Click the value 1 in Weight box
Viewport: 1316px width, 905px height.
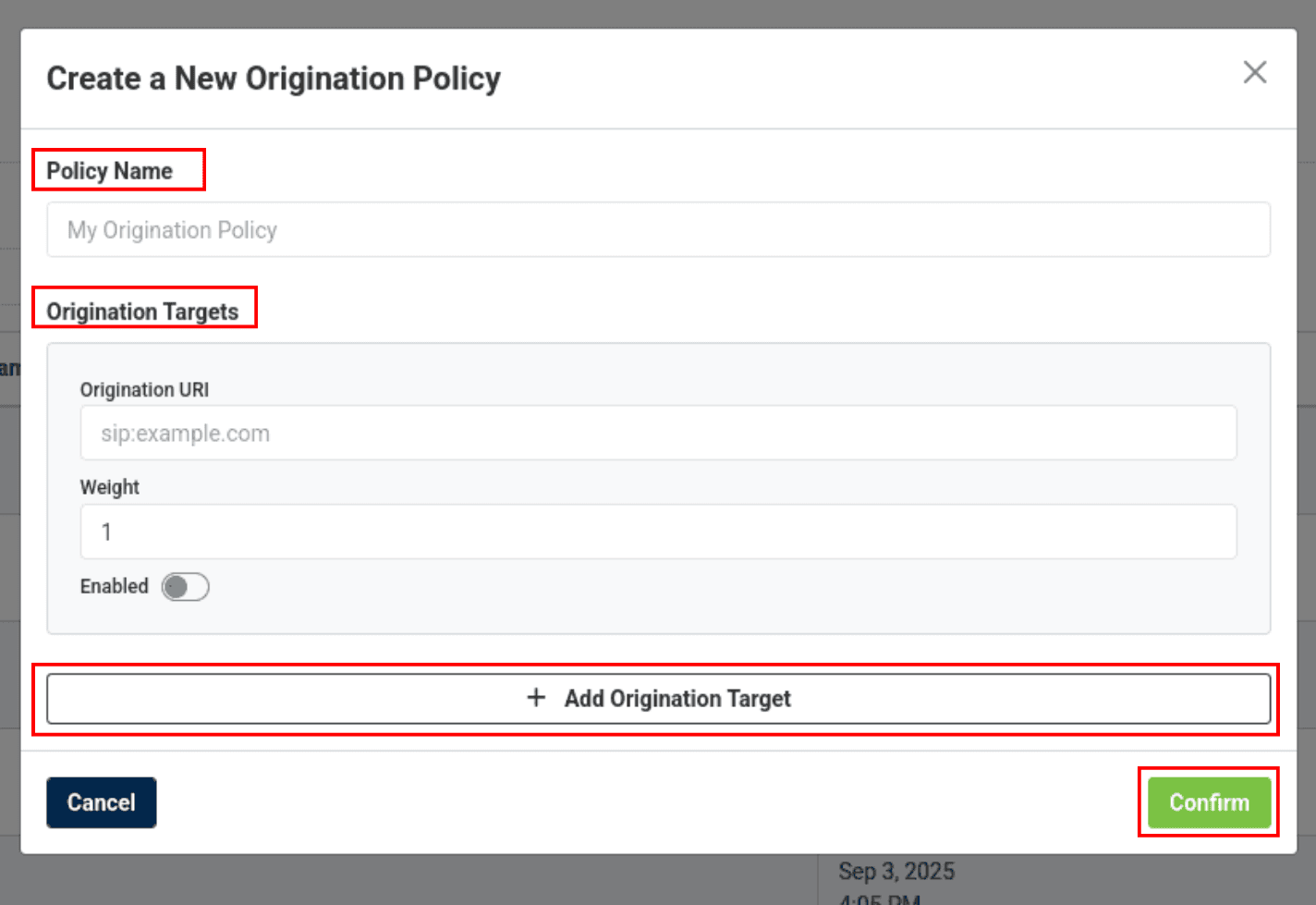[106, 532]
